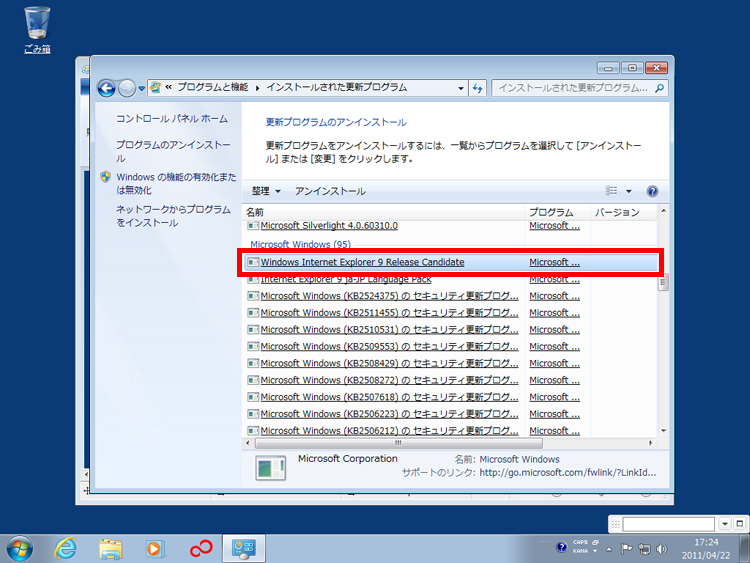Go back with the blue back arrow

point(106,88)
